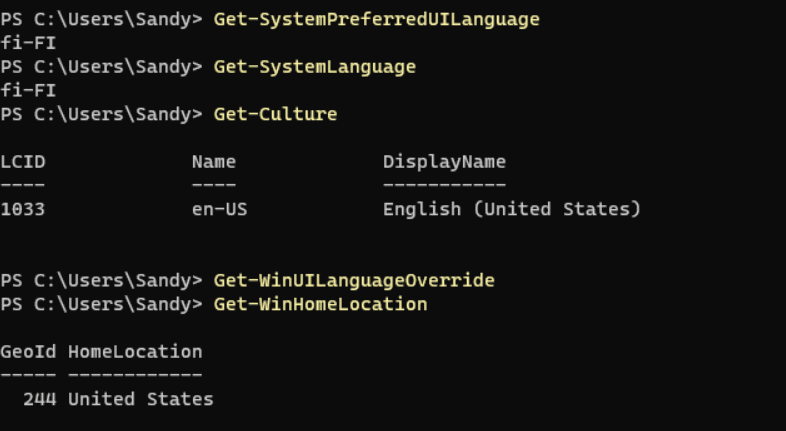Click the LCID column header
The width and height of the screenshot is (786, 431).
coord(23,162)
